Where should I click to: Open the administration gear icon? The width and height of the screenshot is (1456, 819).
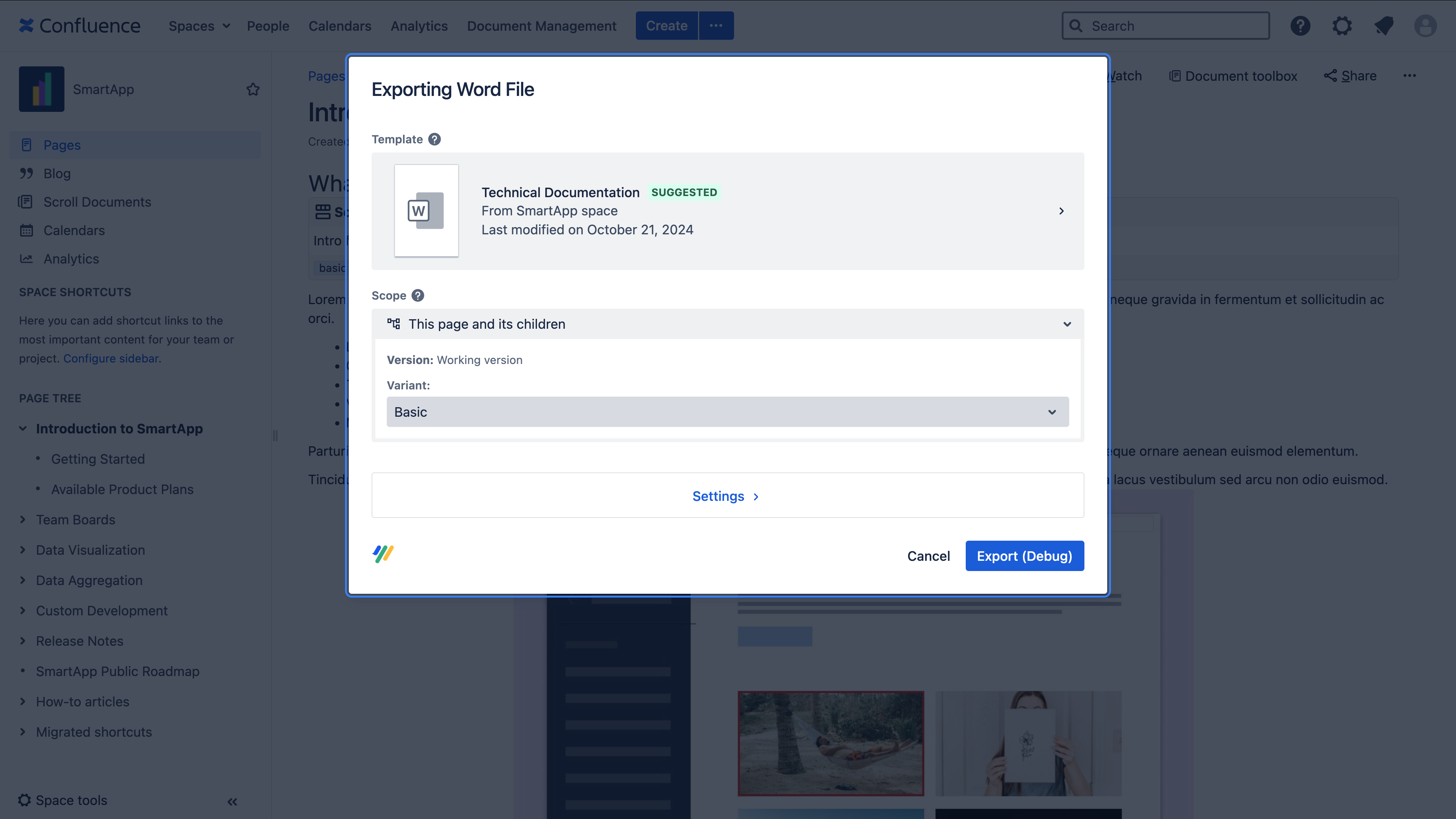pos(1342,26)
